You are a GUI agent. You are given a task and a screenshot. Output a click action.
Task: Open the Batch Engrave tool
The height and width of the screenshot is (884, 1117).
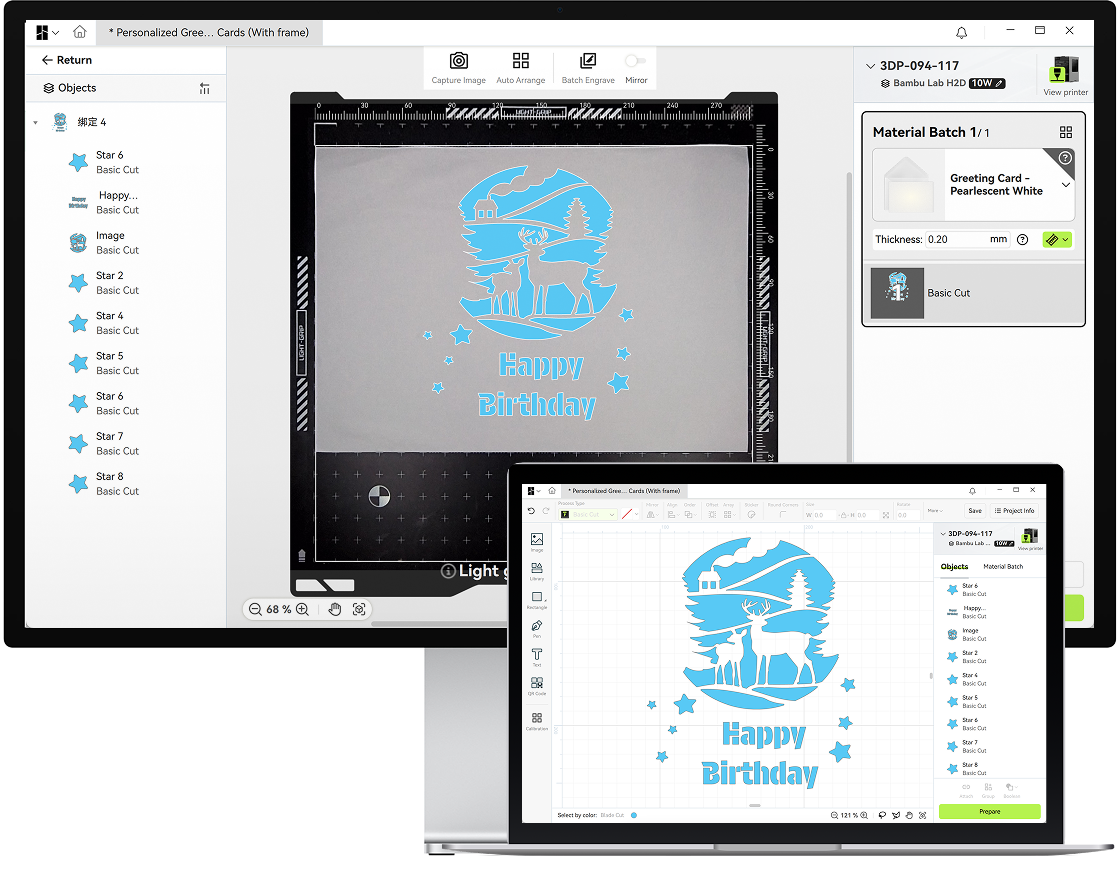(587, 62)
